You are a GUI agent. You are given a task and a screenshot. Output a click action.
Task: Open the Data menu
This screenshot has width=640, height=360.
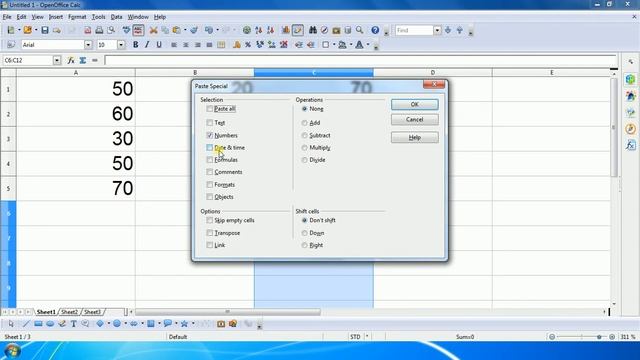click(x=116, y=17)
